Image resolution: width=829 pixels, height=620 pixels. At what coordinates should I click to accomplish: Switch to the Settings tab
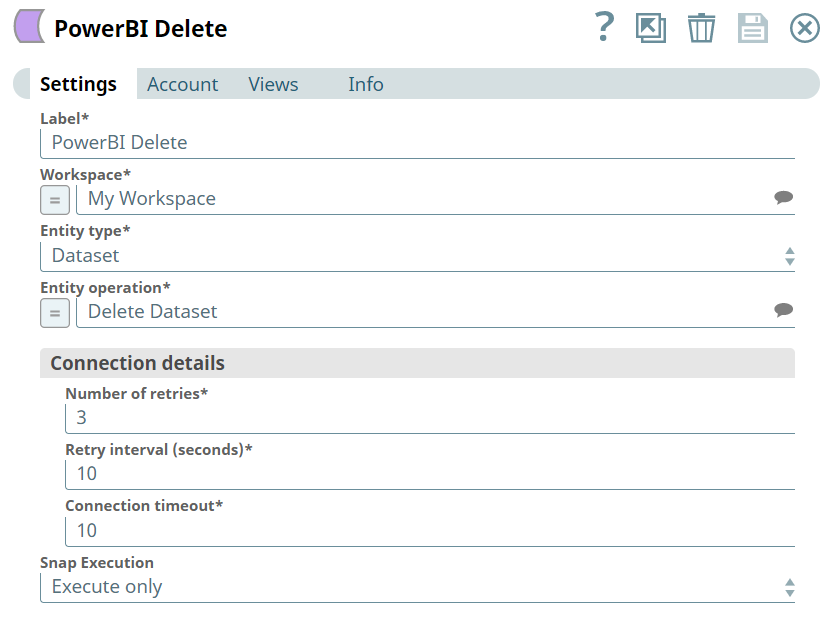(x=78, y=84)
